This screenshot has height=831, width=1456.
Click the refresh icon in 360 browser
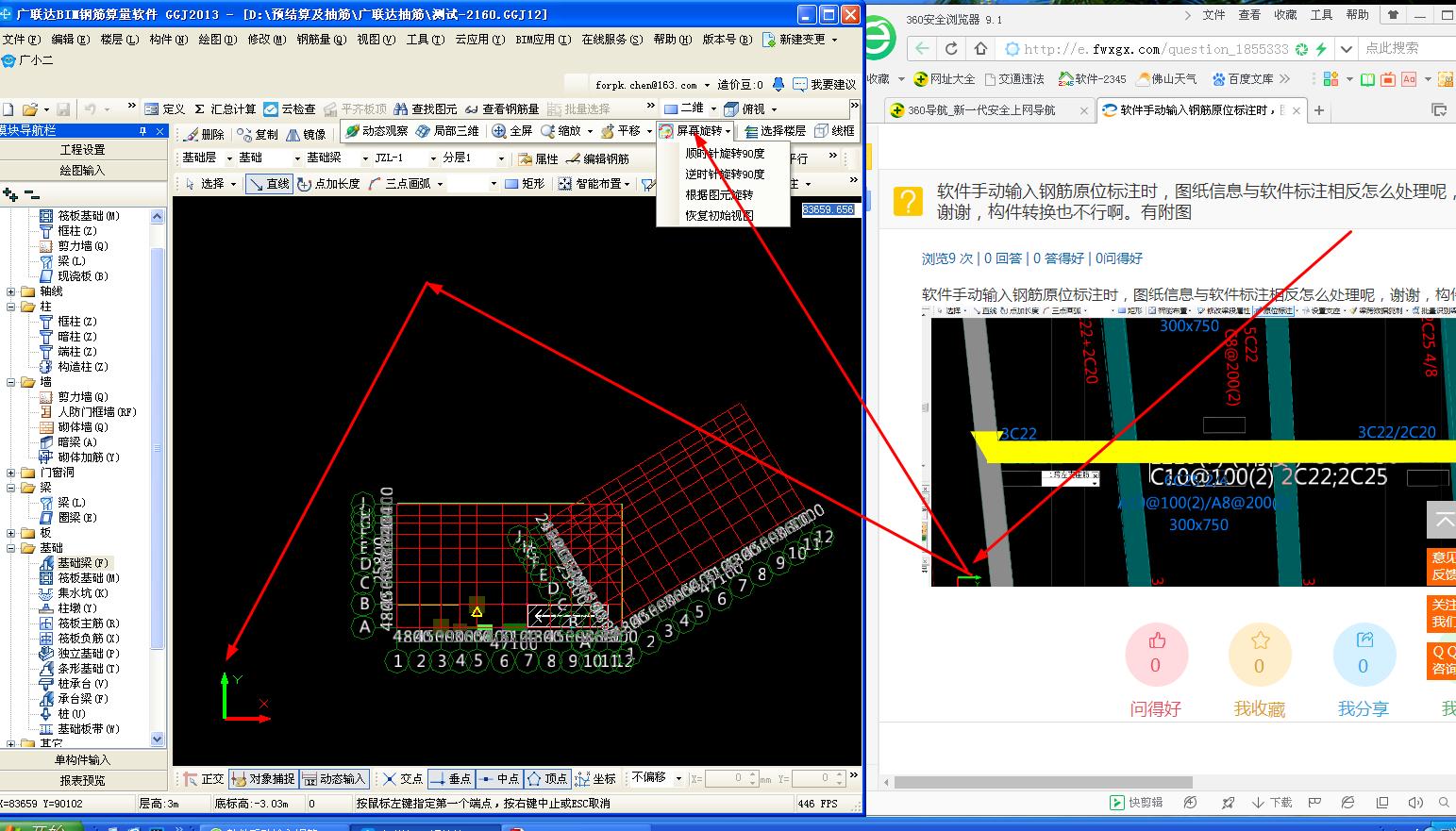coord(951,49)
